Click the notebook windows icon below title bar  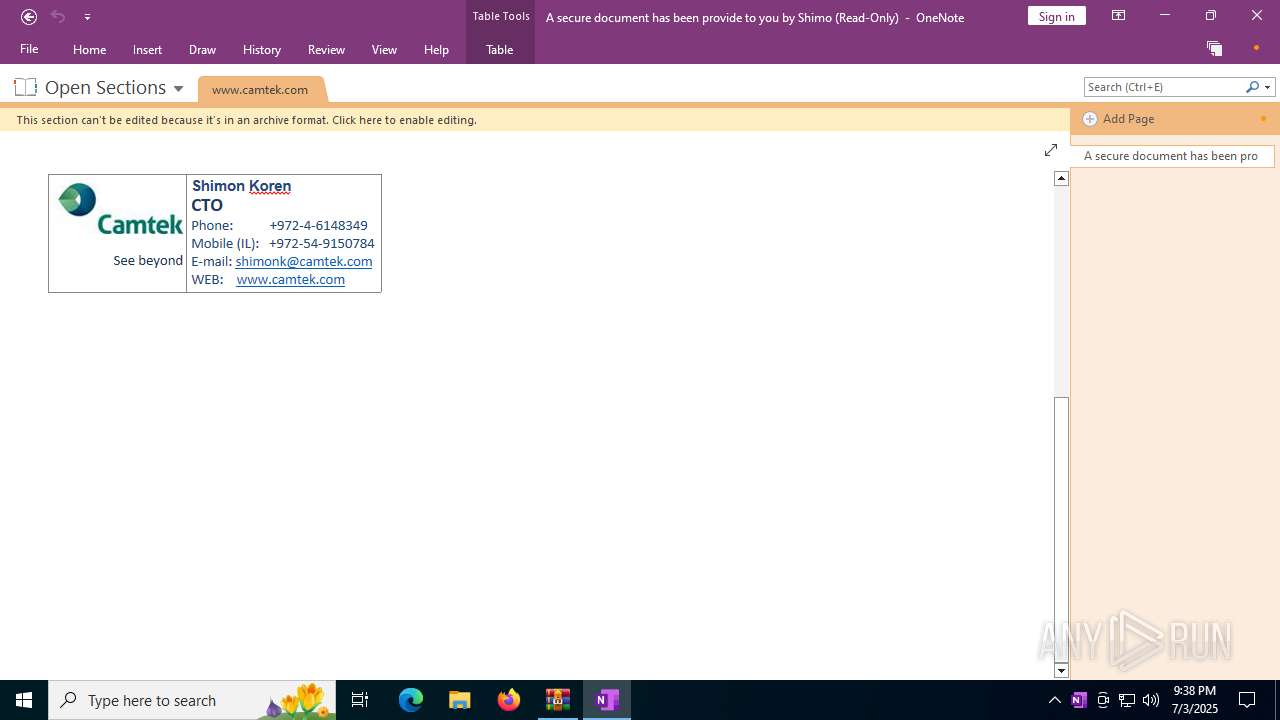(1214, 48)
